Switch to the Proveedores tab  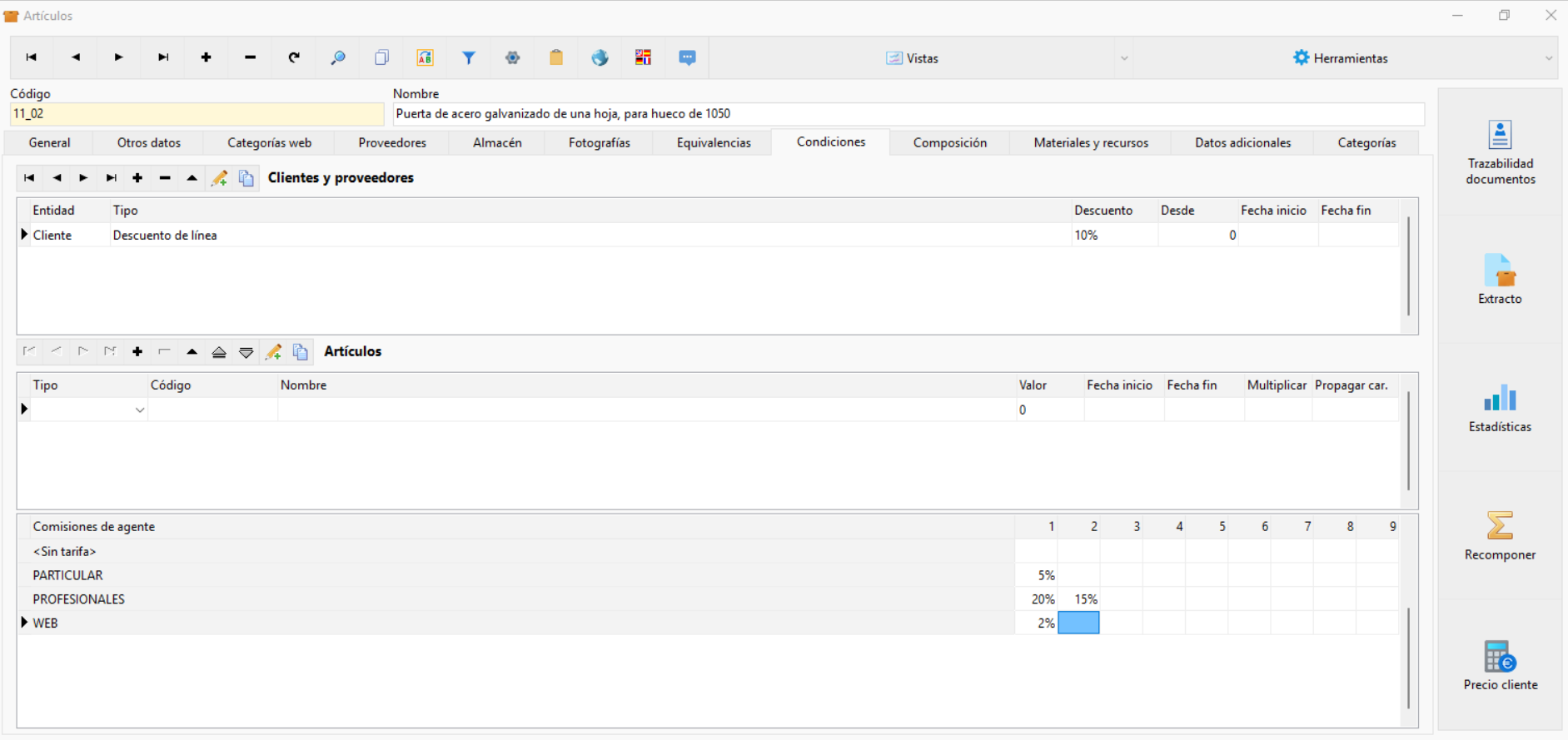pyautogui.click(x=392, y=142)
